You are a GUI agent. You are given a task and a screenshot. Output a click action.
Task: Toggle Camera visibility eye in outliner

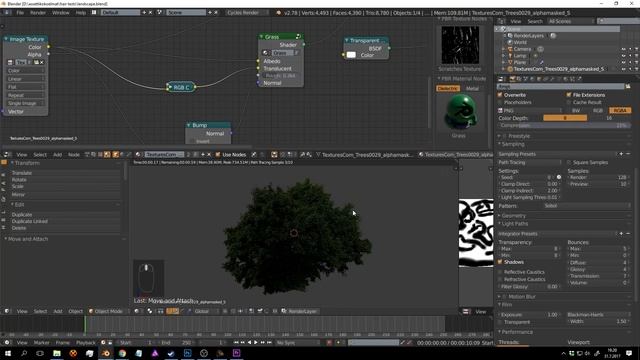pyautogui.click(x=623, y=49)
